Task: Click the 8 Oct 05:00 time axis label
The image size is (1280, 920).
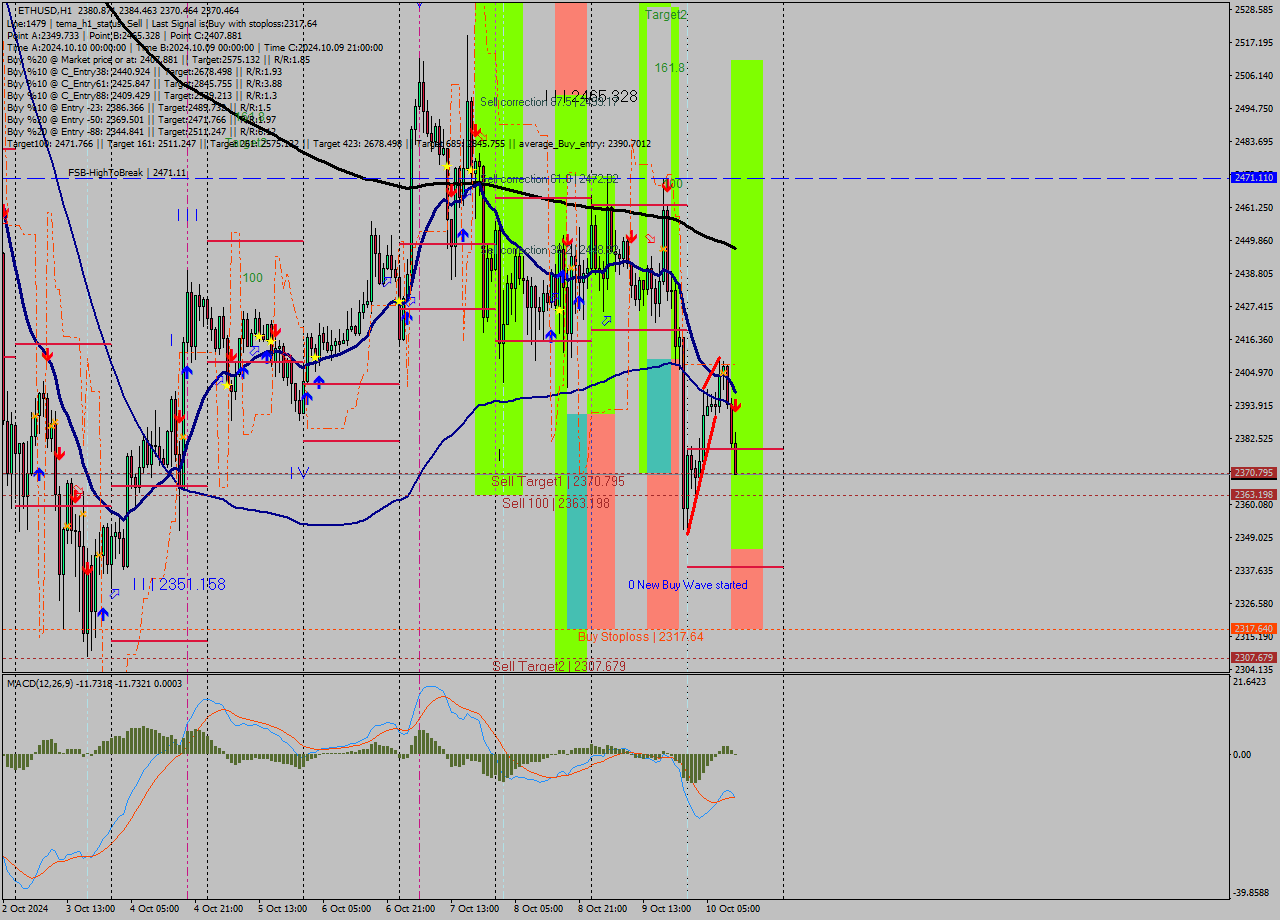Action: pyautogui.click(x=538, y=909)
